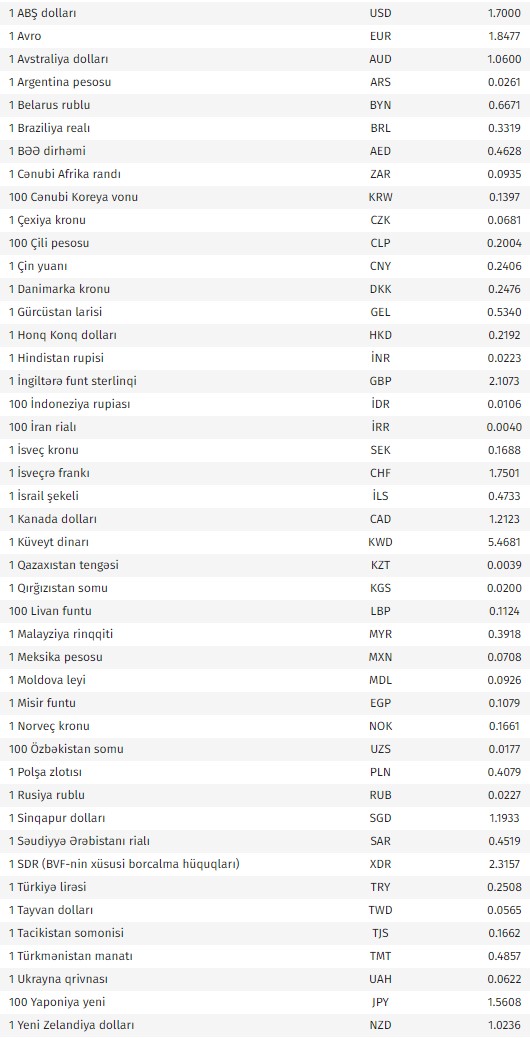Screen dimensions: 530x1038
Task: Select the BYN currency code
Action: [x=380, y=105]
